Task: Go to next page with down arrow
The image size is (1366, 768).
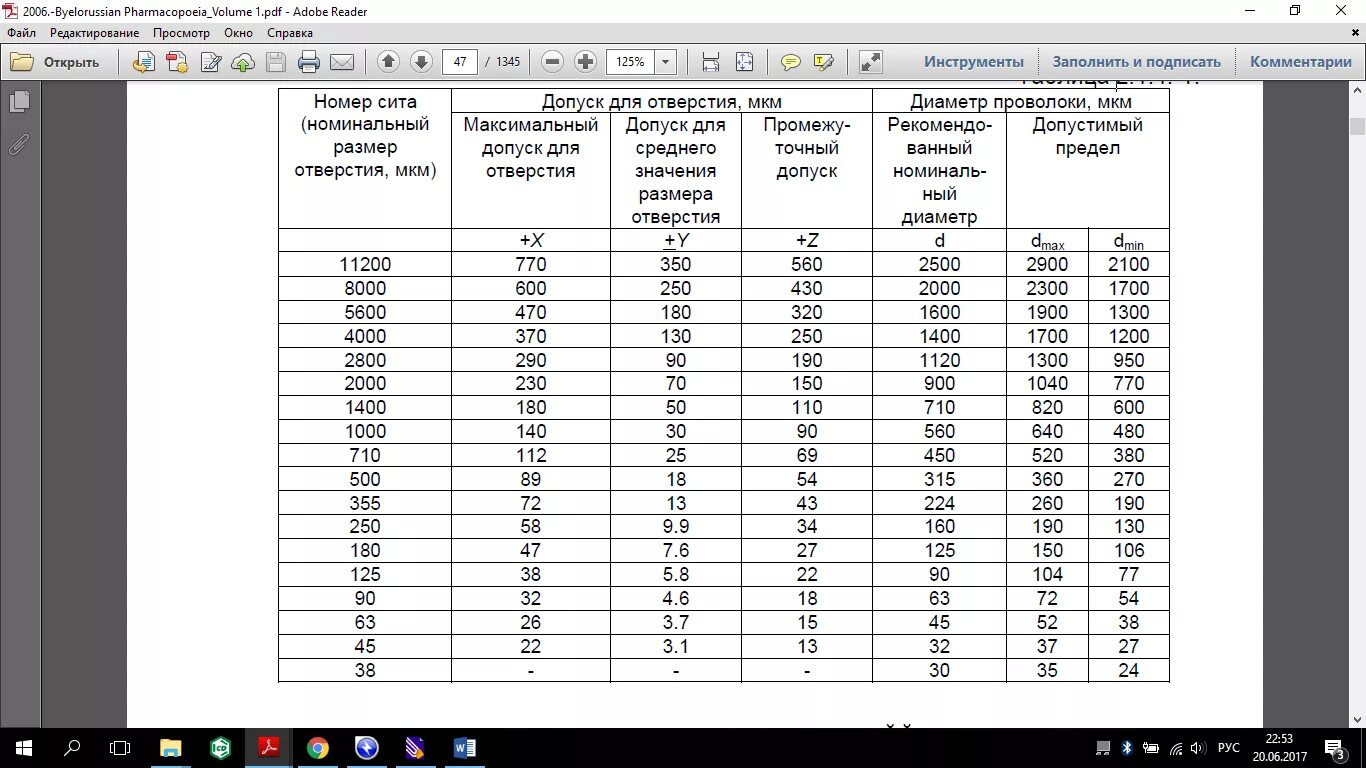Action: pos(421,62)
